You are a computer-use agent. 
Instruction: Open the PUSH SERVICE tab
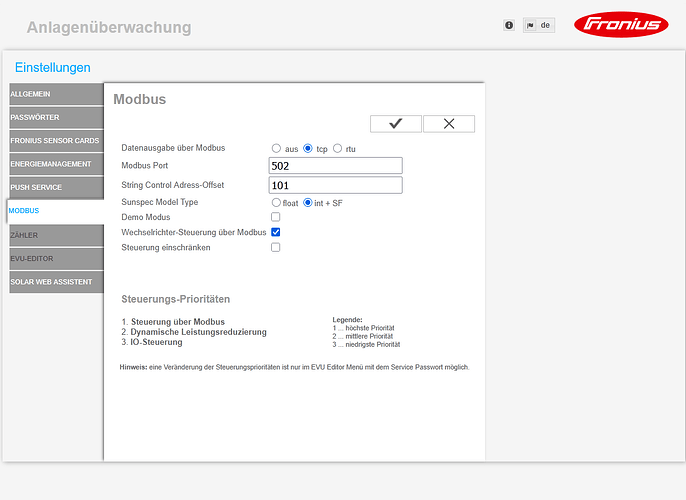pyautogui.click(x=56, y=187)
